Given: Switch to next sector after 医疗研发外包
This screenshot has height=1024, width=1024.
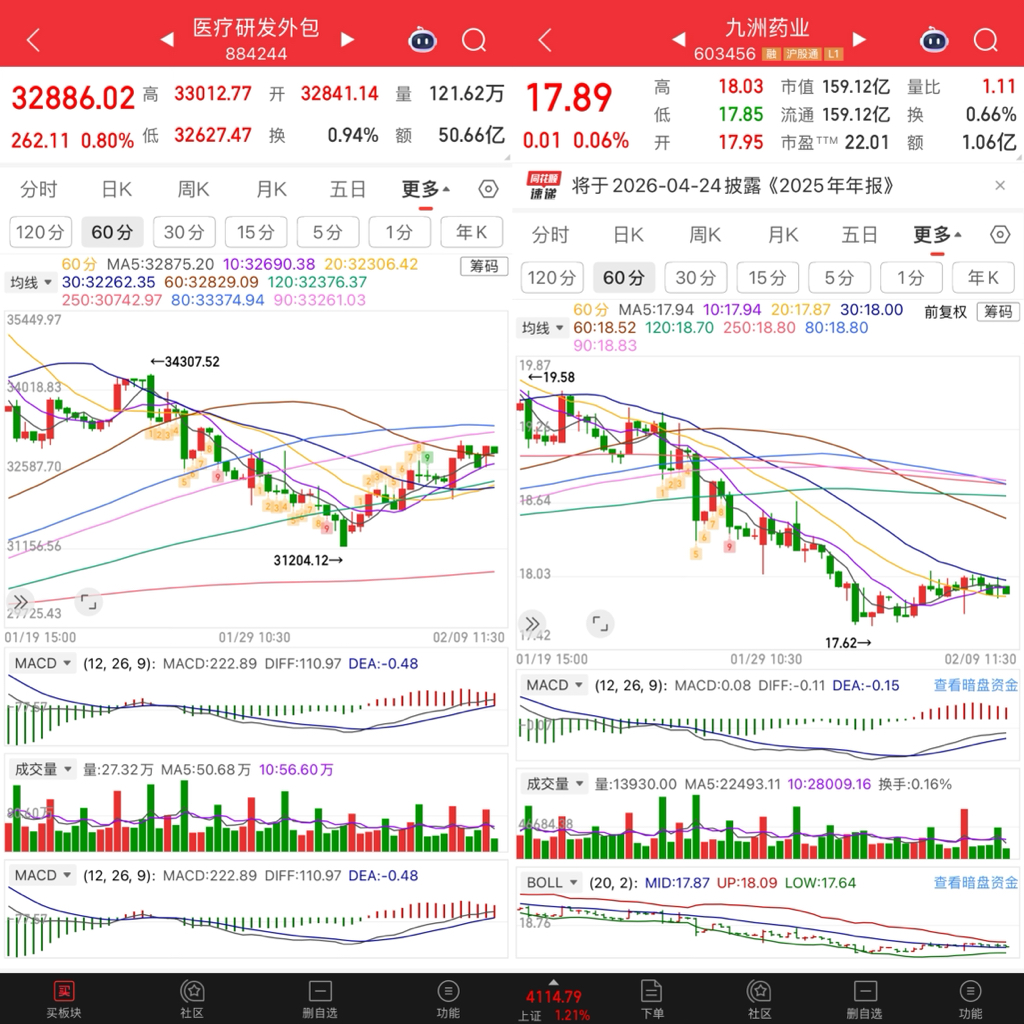Looking at the screenshot, I should [x=347, y=40].
